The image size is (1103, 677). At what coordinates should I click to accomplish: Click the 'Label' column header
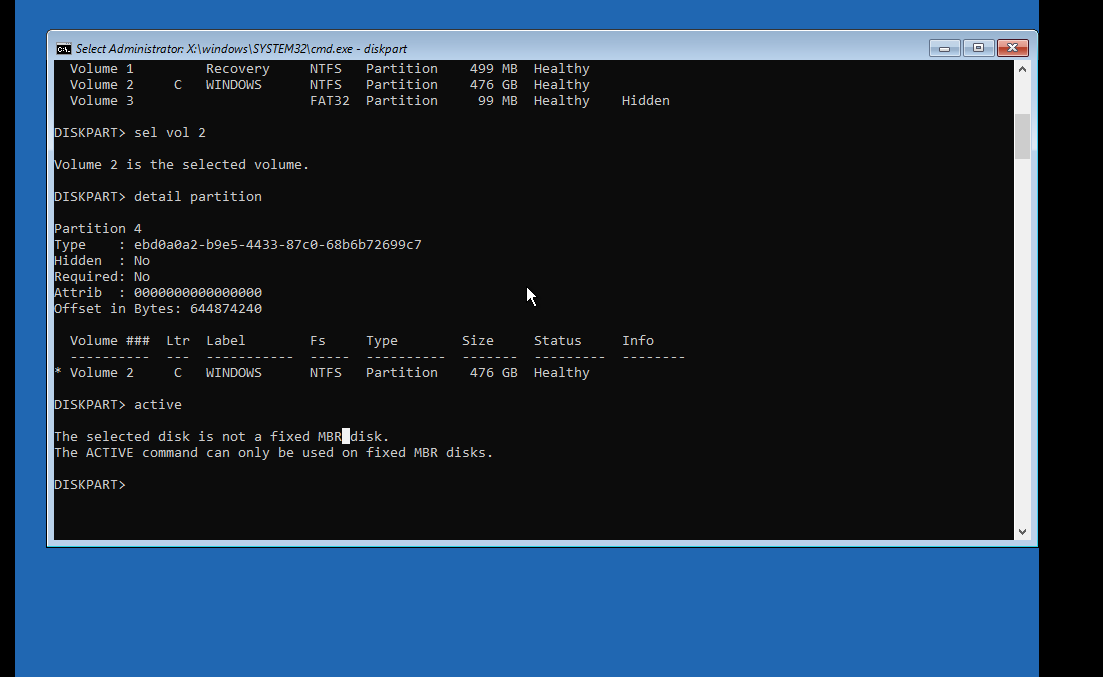(226, 341)
